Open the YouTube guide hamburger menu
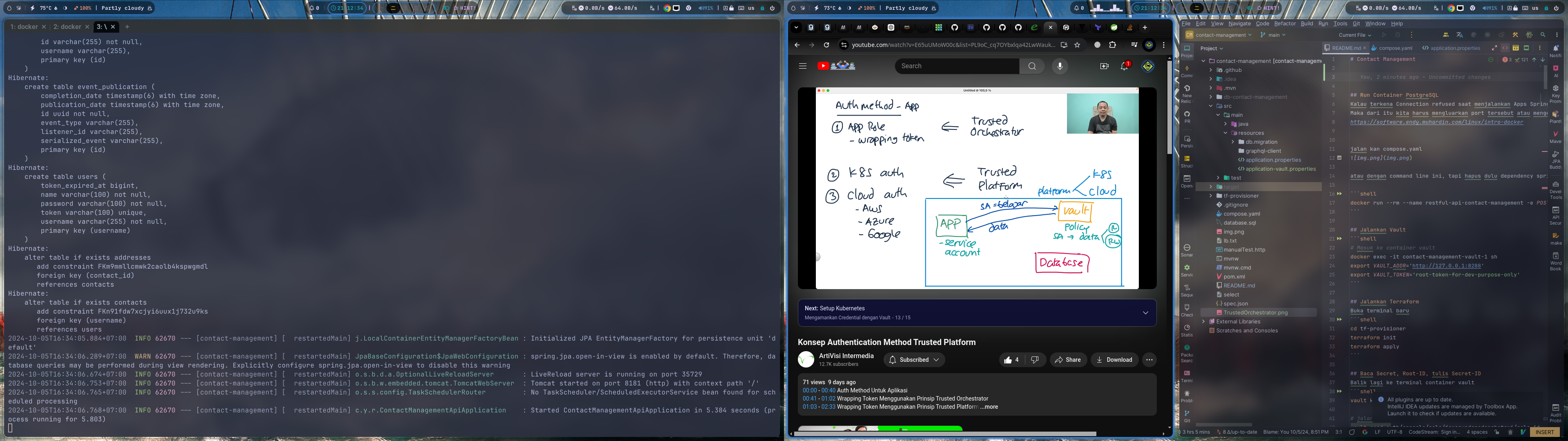 click(802, 66)
